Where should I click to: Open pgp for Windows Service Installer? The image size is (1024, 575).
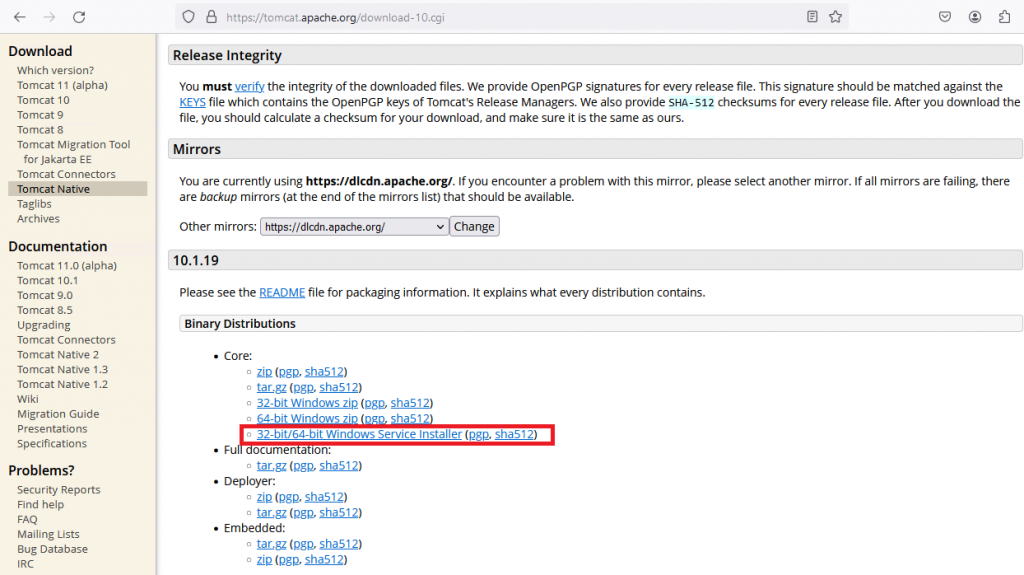[x=479, y=435]
